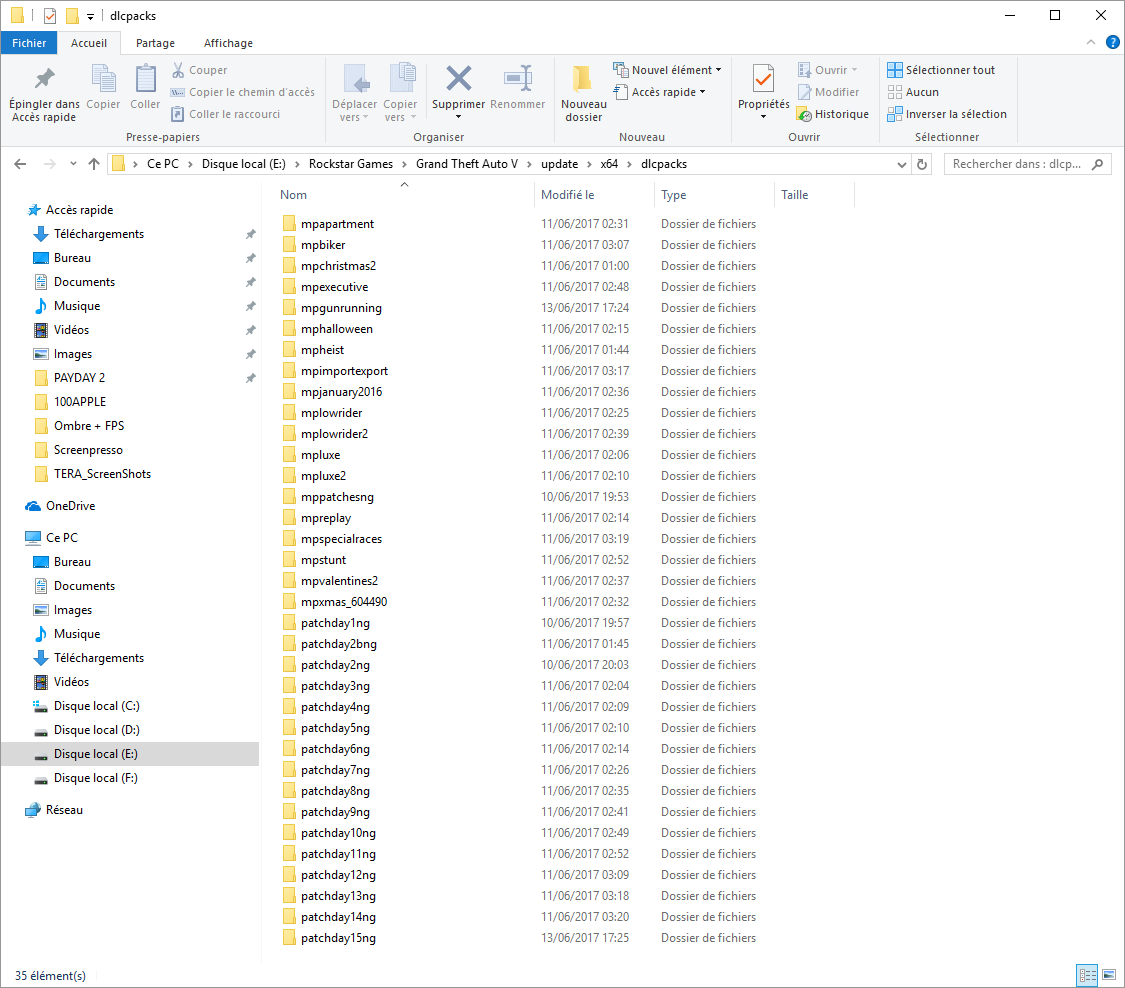This screenshot has height=988, width=1125.
Task: Go back with the left arrow
Action: point(20,164)
